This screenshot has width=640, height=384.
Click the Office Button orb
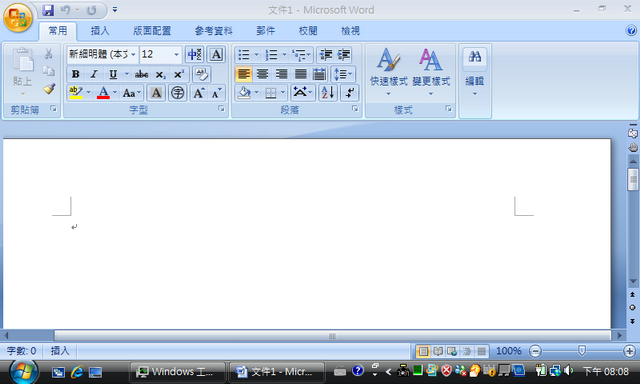[x=18, y=18]
